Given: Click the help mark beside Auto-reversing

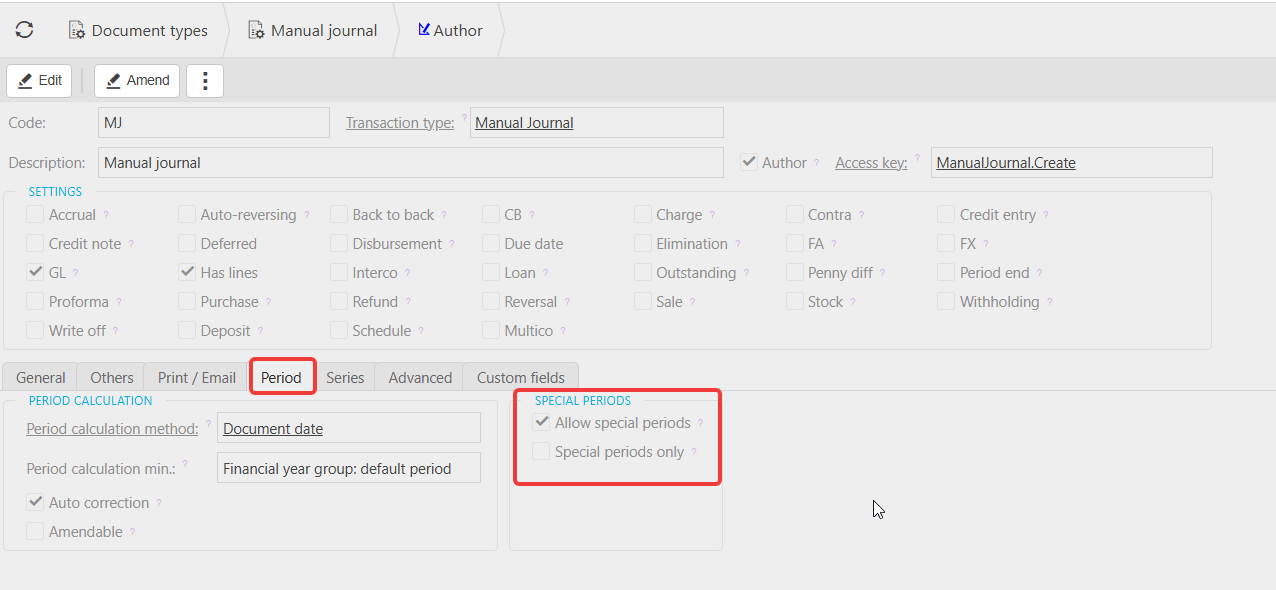Looking at the screenshot, I should pos(306,214).
